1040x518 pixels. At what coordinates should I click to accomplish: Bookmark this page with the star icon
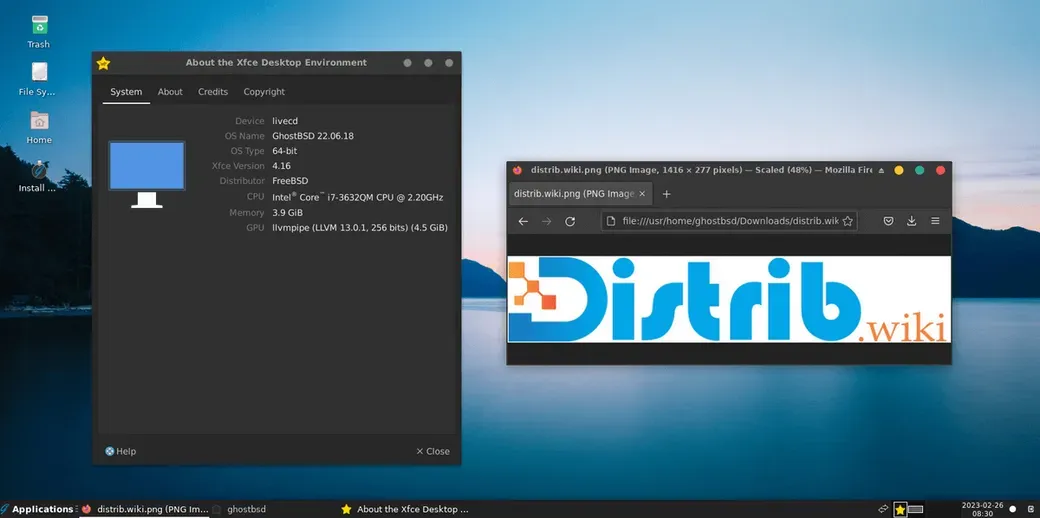(847, 221)
